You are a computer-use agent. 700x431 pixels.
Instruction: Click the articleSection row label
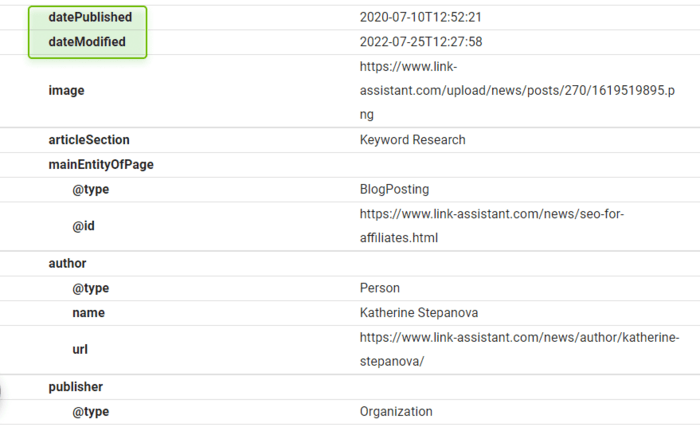89,140
